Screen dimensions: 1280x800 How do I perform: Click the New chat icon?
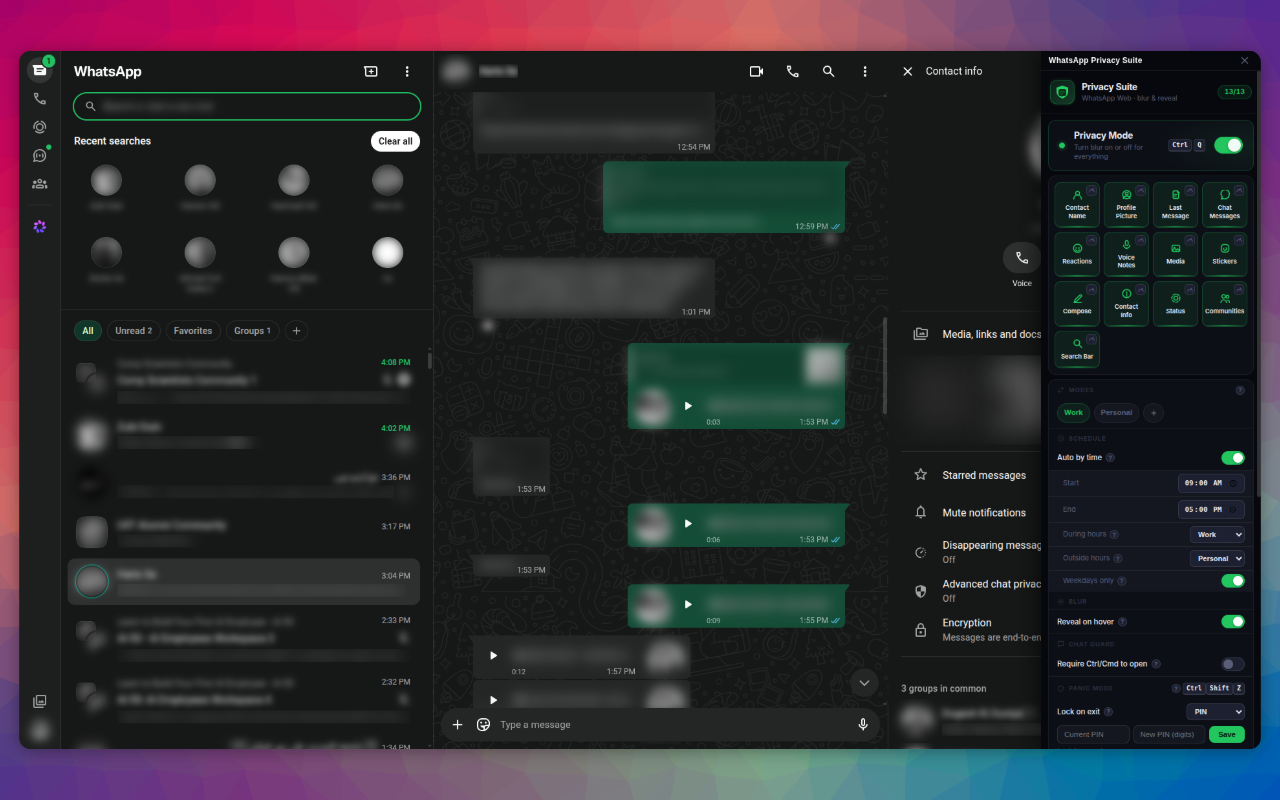tap(371, 71)
